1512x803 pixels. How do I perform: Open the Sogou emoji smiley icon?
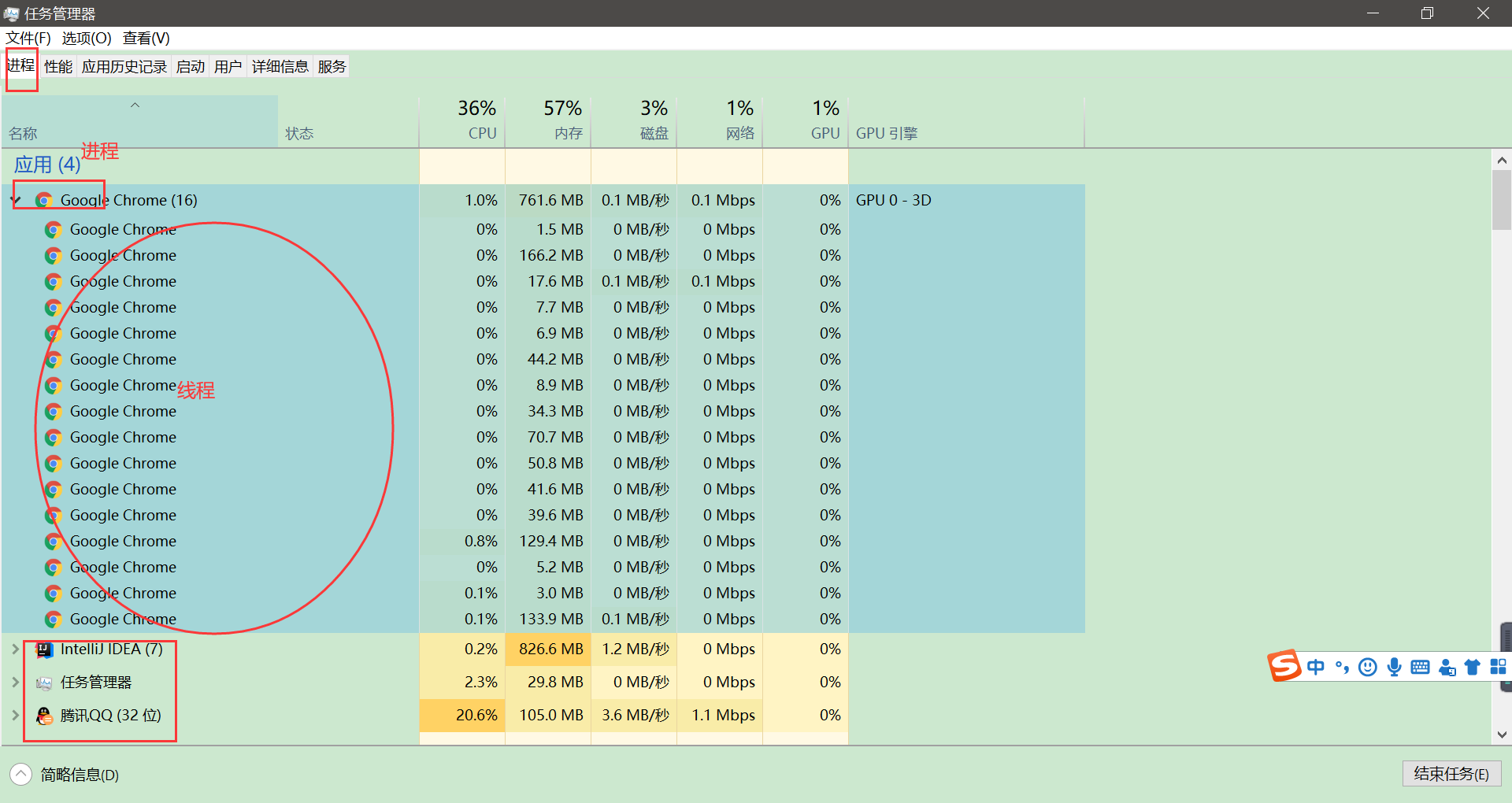pyautogui.click(x=1369, y=668)
